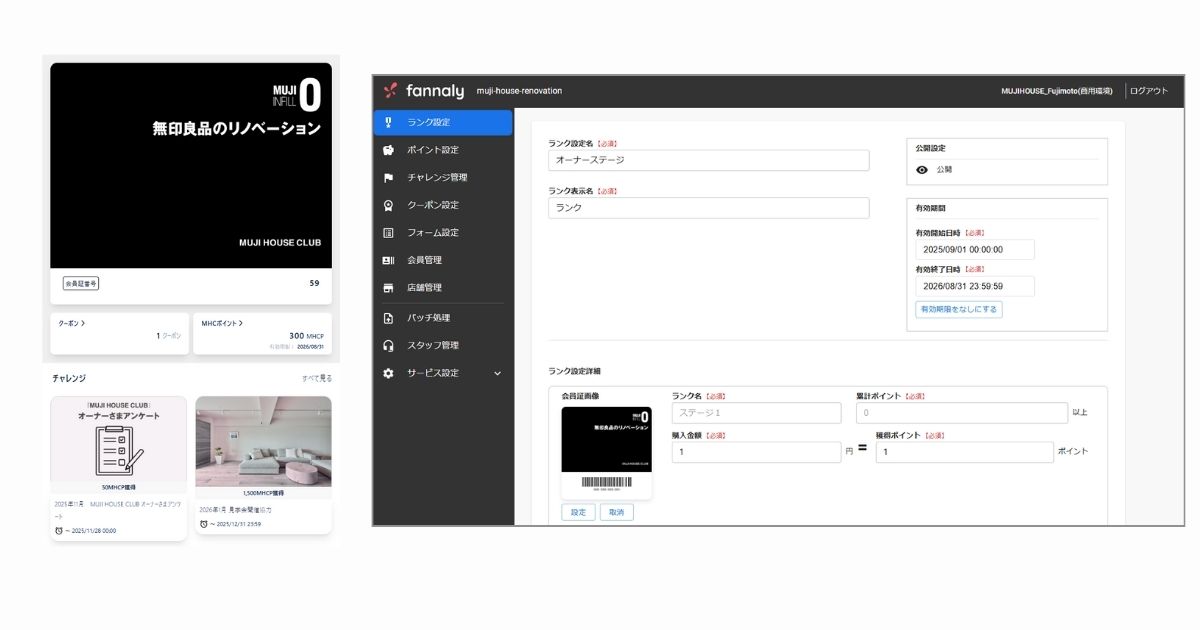Viewport: 1200px width, 630px height.
Task: Expand the サービス設定 chevron
Action: coord(498,373)
